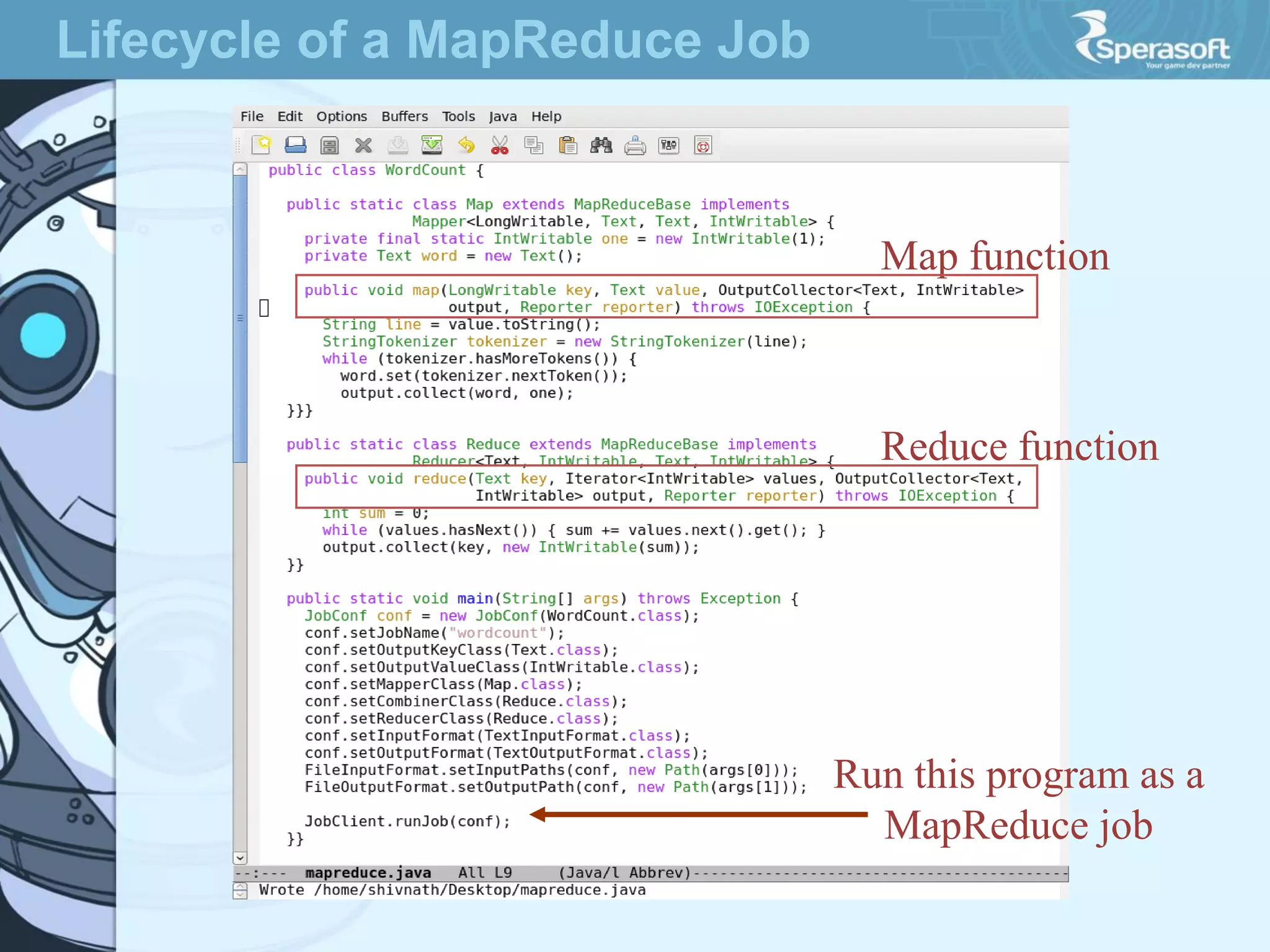
Task: Click the Paste clipboard icon
Action: click(567, 145)
